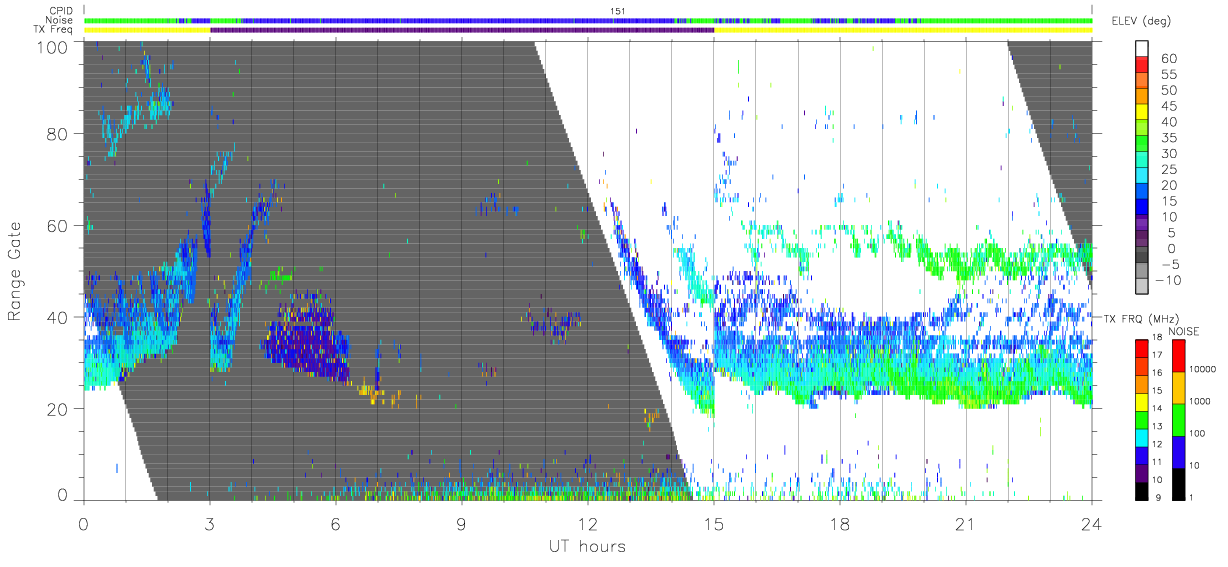
Task: Click the -10 label on ELEV colorbar
Action: coord(1170,280)
